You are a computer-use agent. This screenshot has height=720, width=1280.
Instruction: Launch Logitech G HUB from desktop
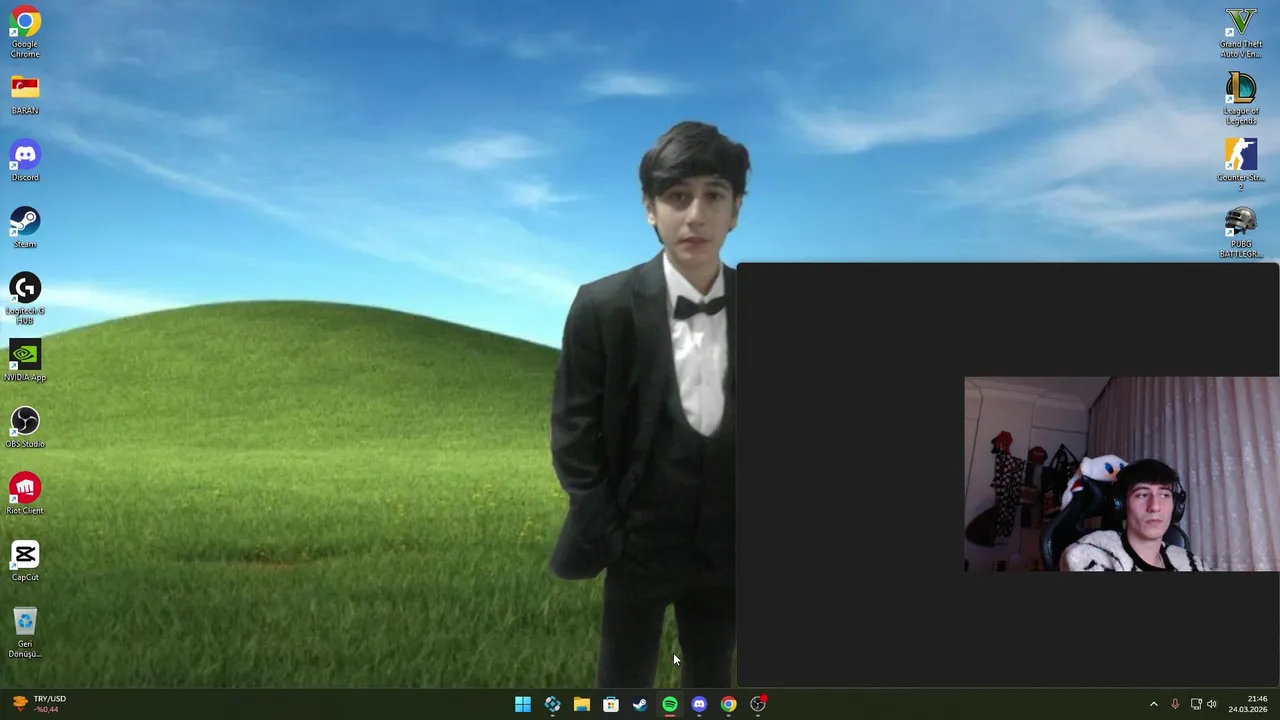[25, 299]
